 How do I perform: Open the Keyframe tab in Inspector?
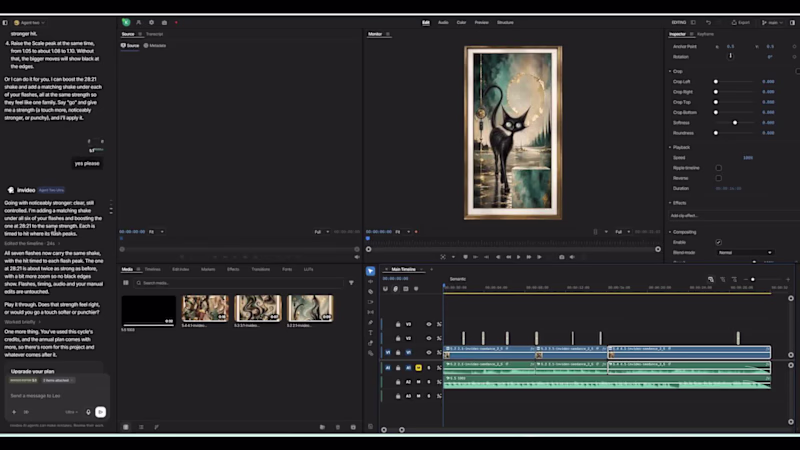[706, 34]
